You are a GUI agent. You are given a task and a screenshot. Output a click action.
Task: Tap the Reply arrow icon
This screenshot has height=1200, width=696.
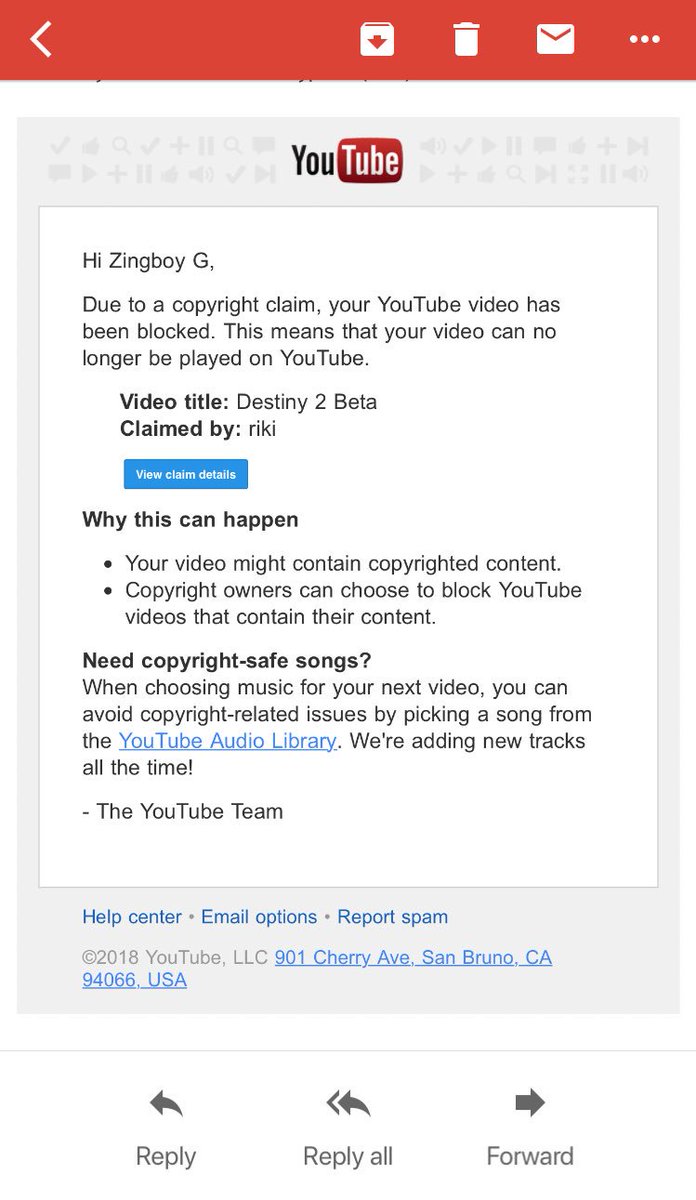166,1104
